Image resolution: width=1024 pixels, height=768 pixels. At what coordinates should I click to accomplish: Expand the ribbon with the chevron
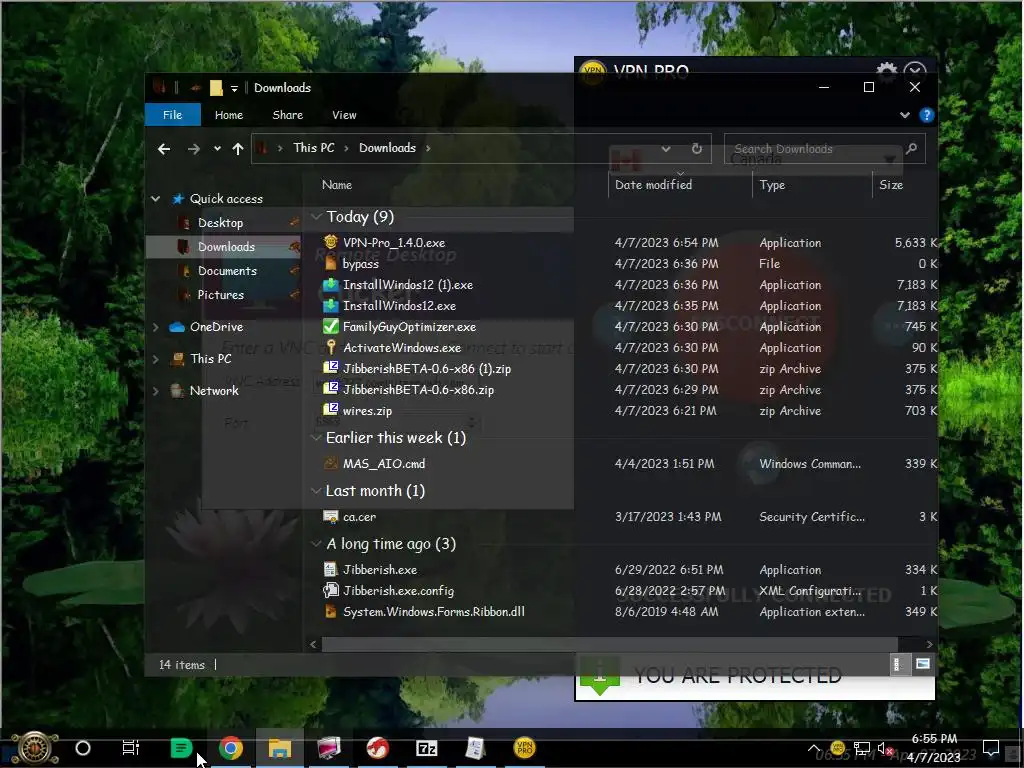(x=904, y=115)
